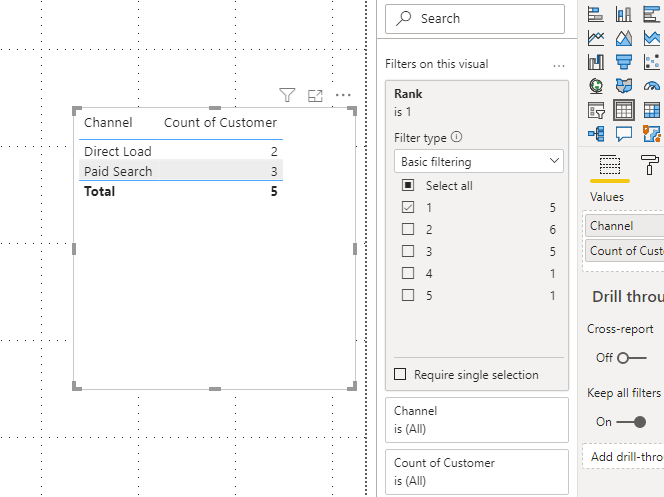The height and width of the screenshot is (497, 664).
Task: Select the stacked bar chart visual
Action: point(596,14)
